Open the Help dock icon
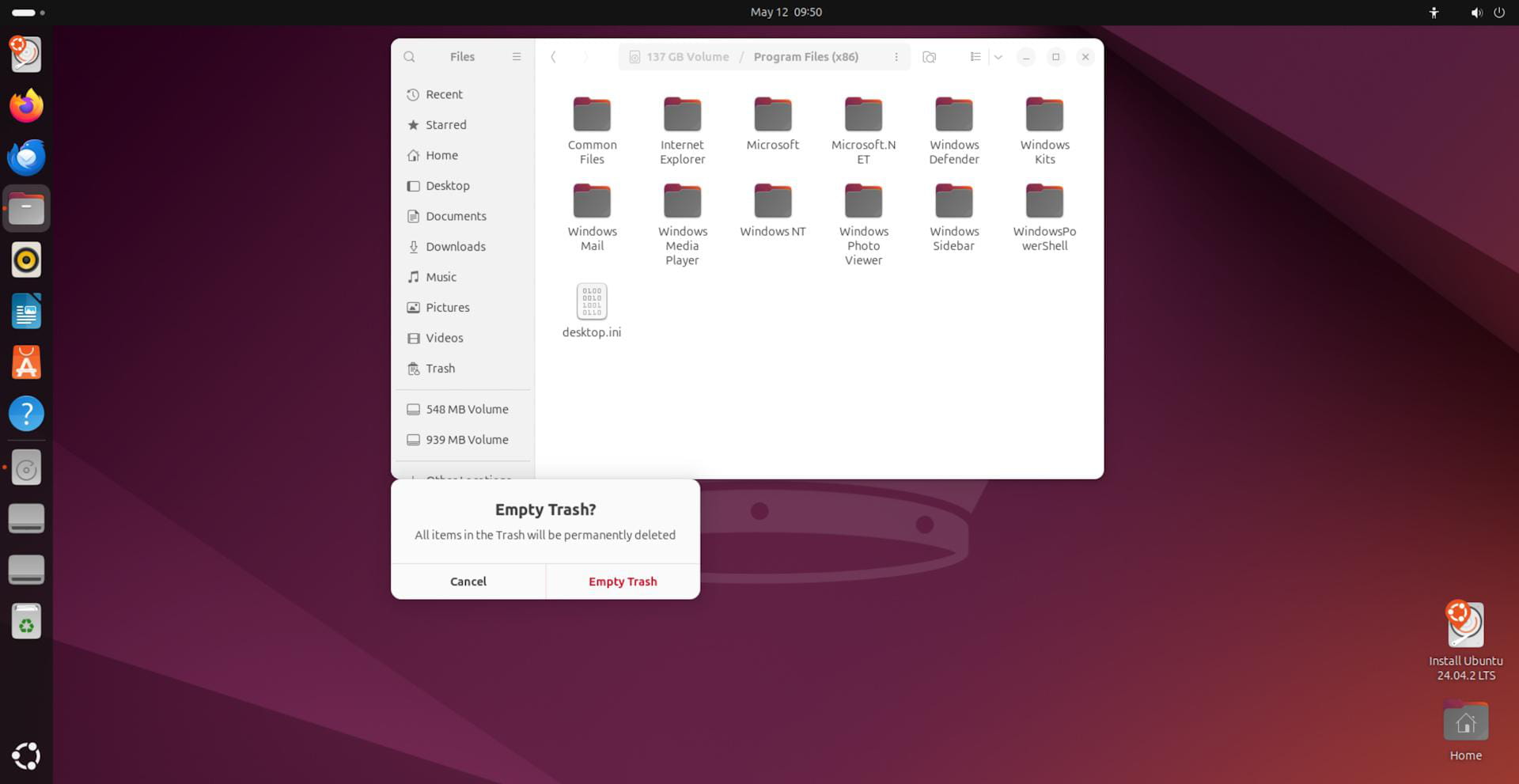Viewport: 1519px width, 784px height. pos(26,414)
